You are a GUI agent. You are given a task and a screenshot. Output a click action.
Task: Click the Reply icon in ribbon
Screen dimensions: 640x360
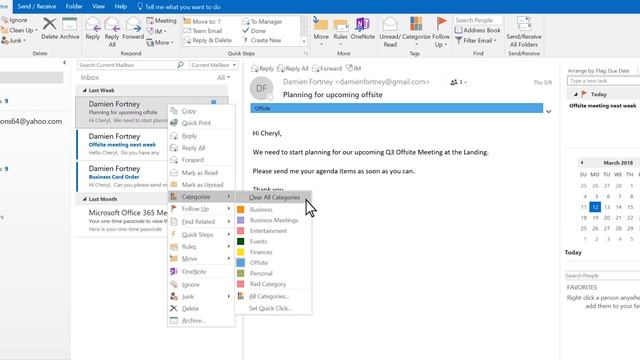(93, 28)
